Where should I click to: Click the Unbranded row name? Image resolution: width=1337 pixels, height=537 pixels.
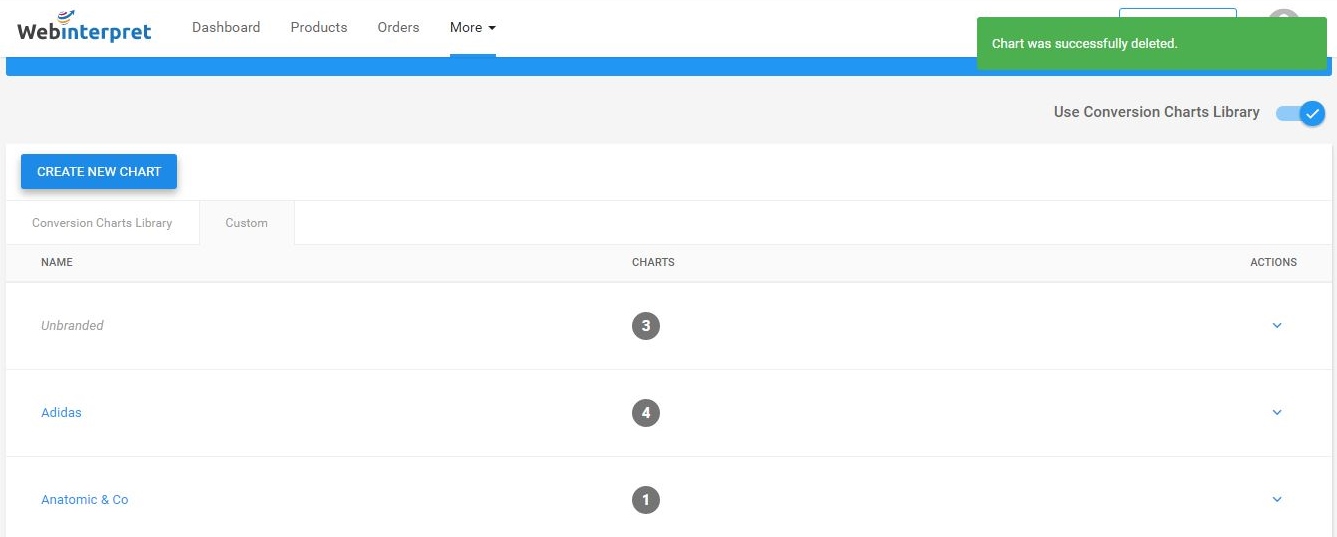click(72, 326)
